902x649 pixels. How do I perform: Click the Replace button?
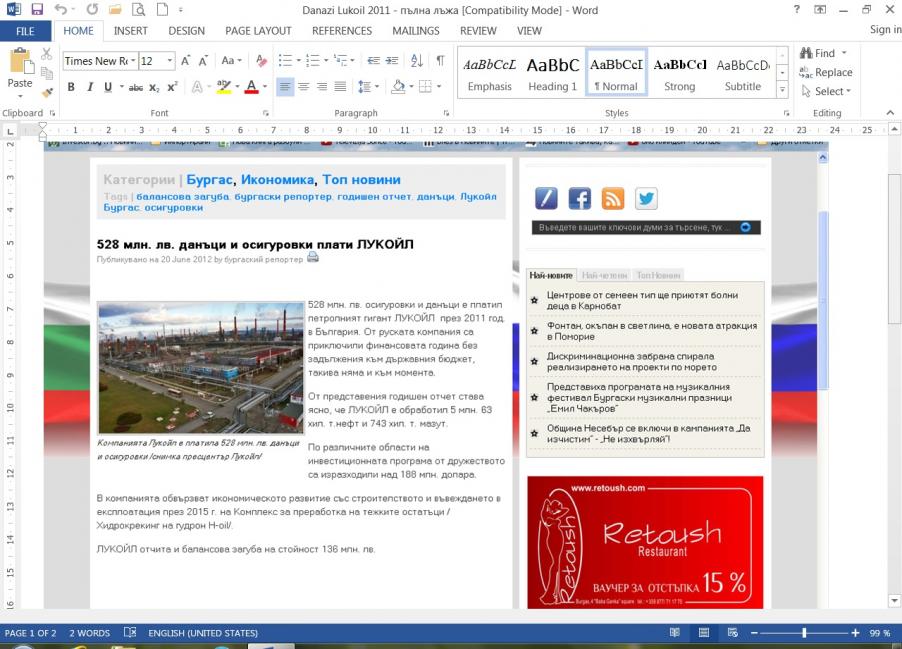(826, 72)
